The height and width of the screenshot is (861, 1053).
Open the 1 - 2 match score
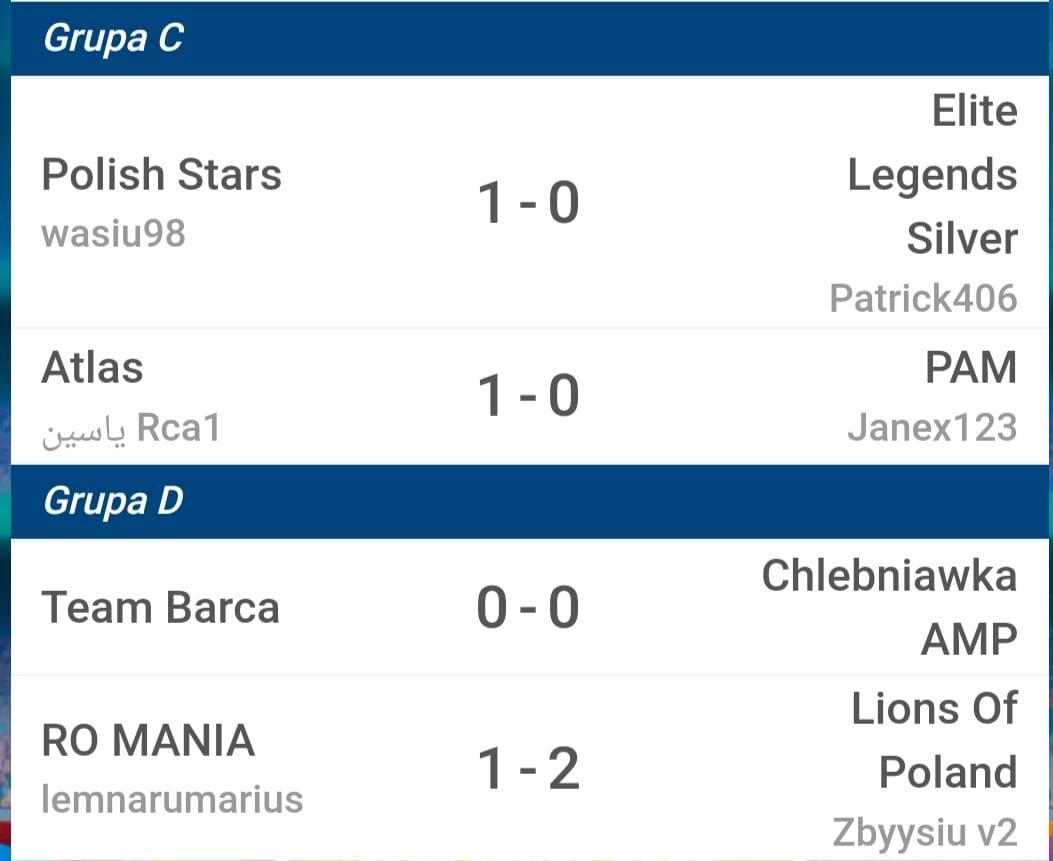click(x=528, y=770)
